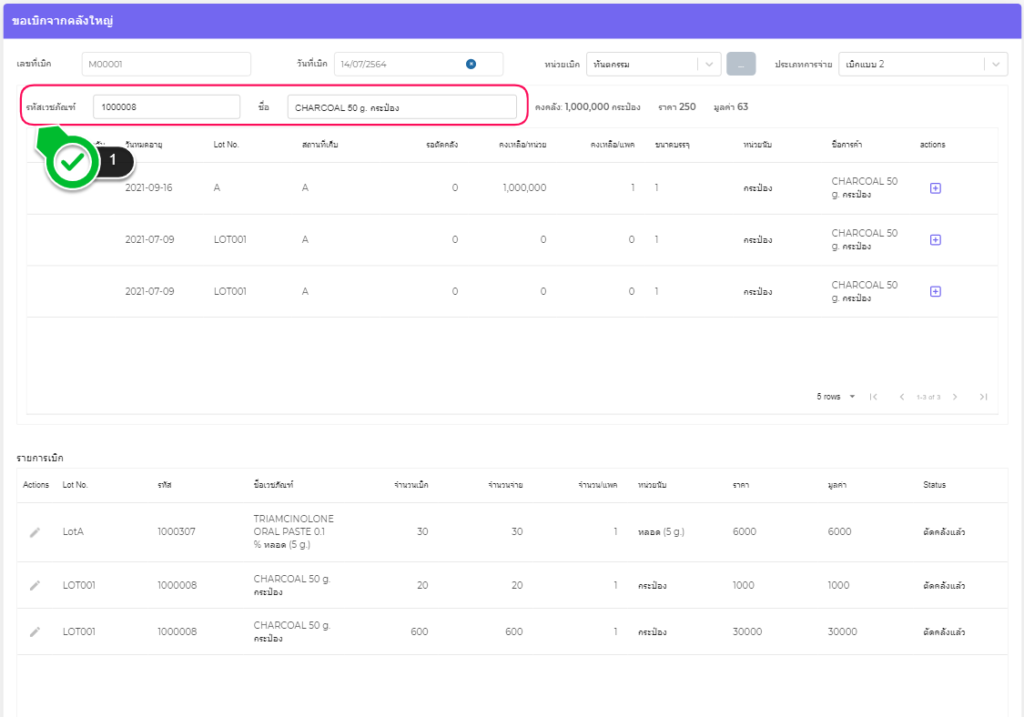Image resolution: width=1024 pixels, height=717 pixels.
Task: Edit the TRIAMCINOLONE ORAL PASTE row via pencil
Action: (x=35, y=532)
